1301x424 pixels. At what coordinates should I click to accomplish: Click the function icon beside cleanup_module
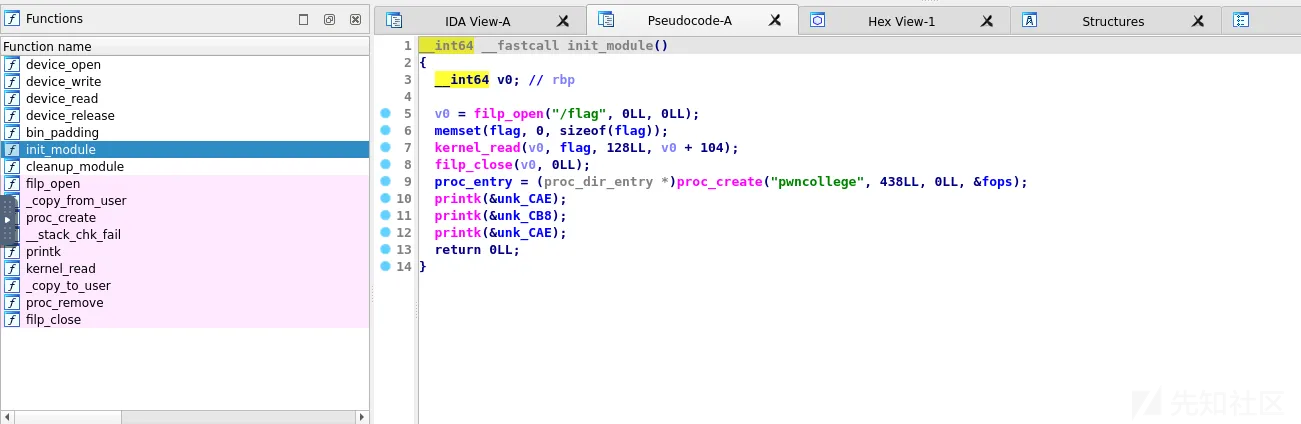[x=12, y=166]
